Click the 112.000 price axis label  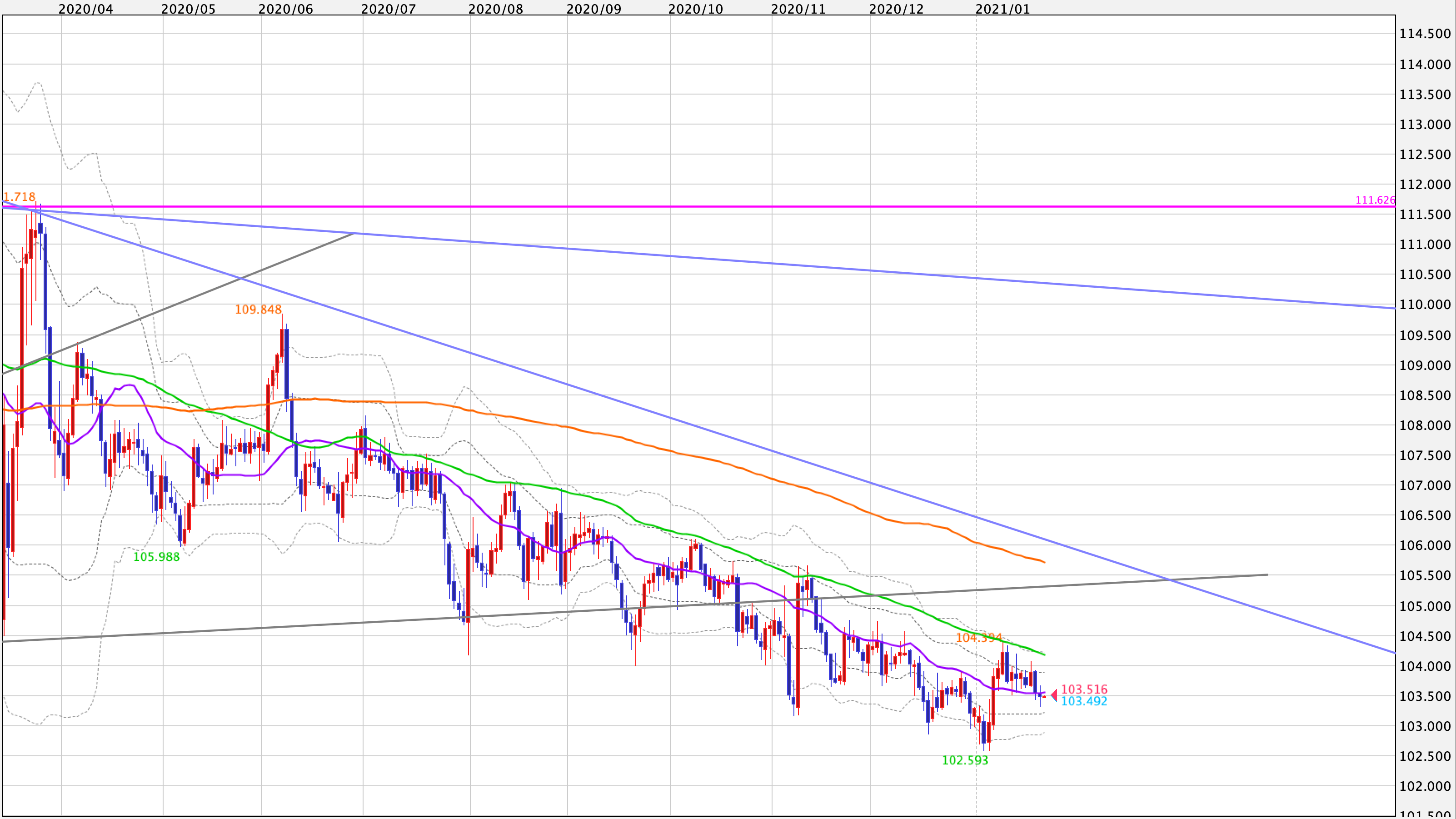1425,184
